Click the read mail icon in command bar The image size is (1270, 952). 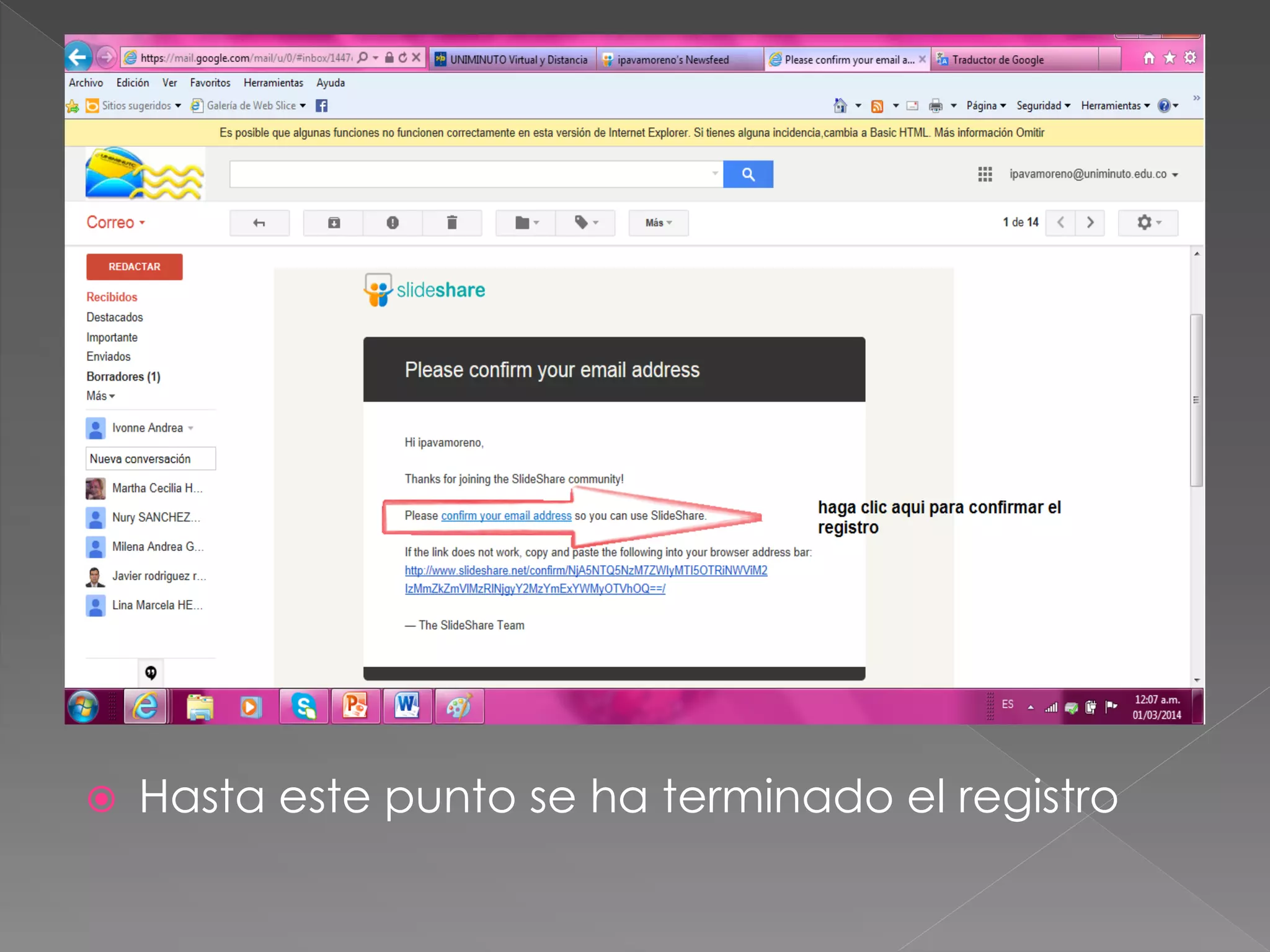pyautogui.click(x=912, y=106)
